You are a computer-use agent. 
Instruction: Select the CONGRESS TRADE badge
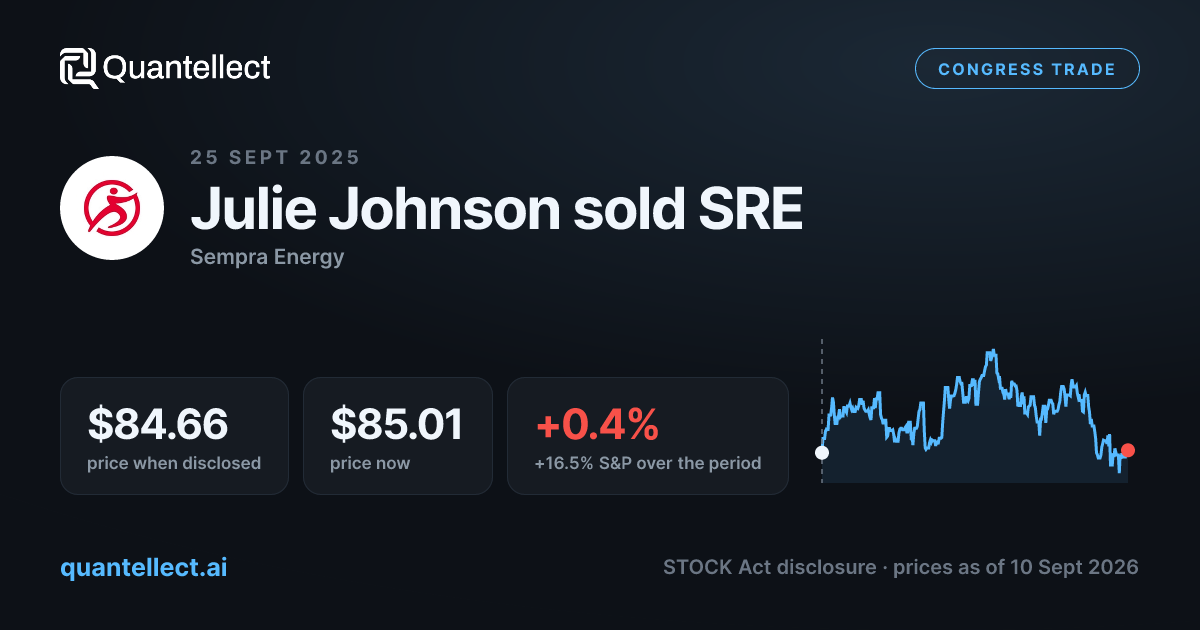(x=1027, y=69)
